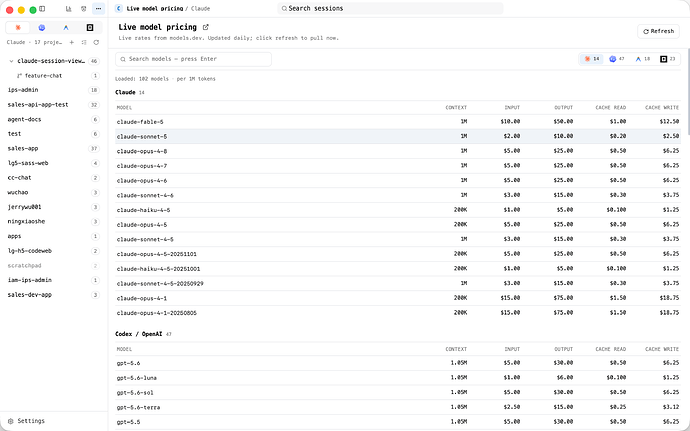
Task: Select the gpt-5.6-luna model name
Action: point(137,378)
